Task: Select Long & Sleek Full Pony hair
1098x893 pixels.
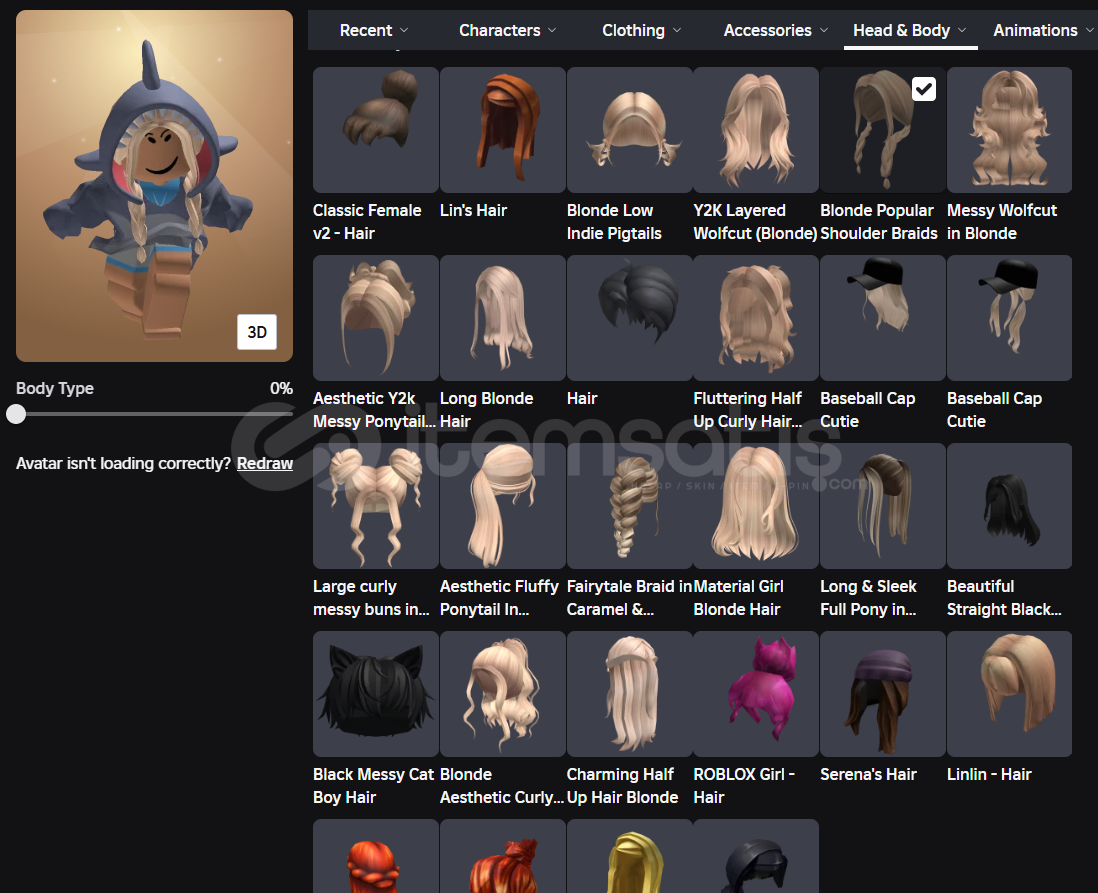Action: pos(882,506)
